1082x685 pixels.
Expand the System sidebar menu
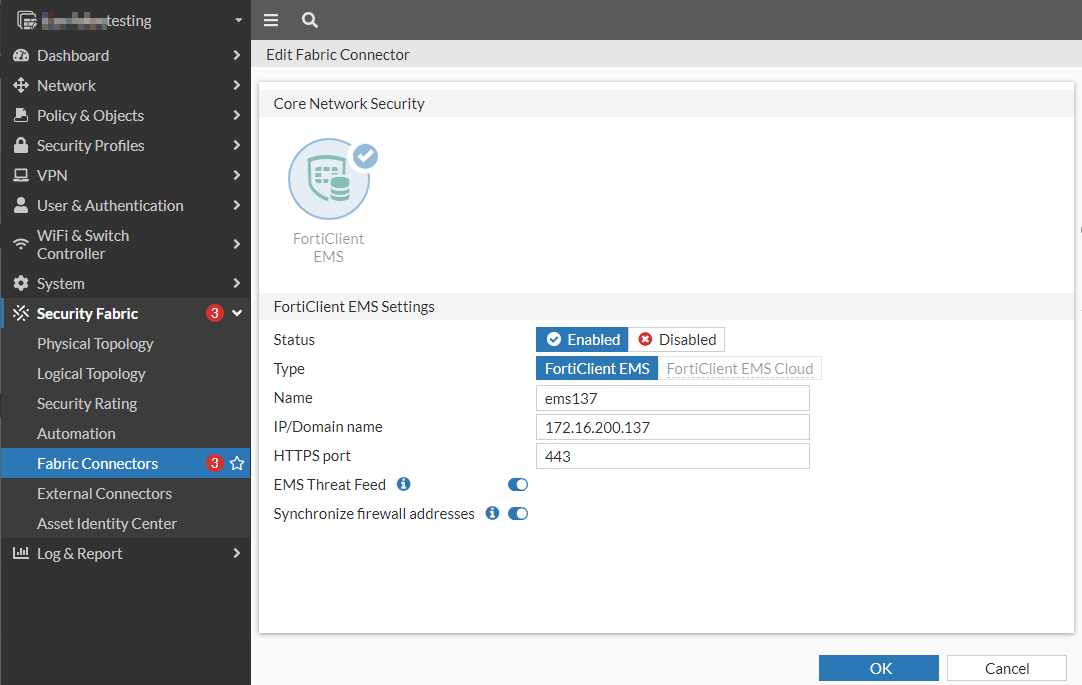pyautogui.click(x=60, y=283)
